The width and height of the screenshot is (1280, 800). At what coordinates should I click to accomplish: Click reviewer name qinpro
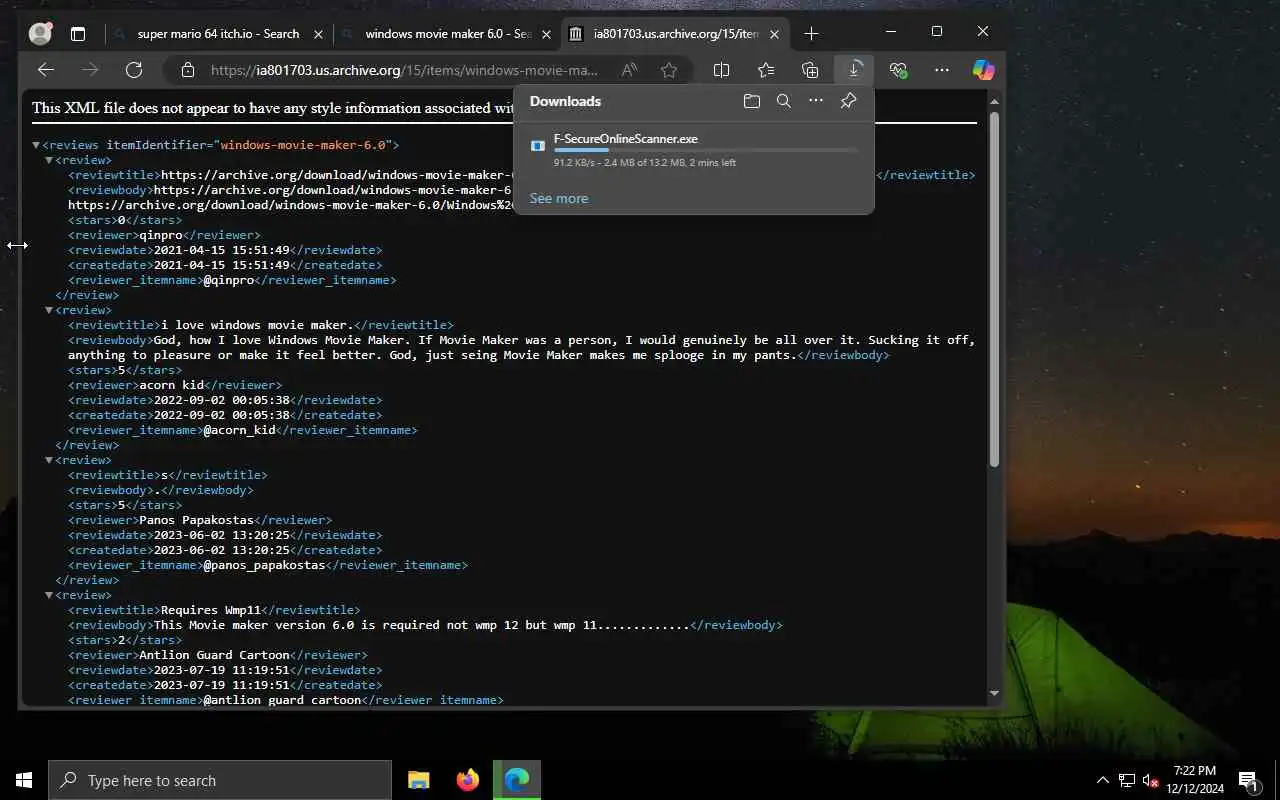(161, 235)
